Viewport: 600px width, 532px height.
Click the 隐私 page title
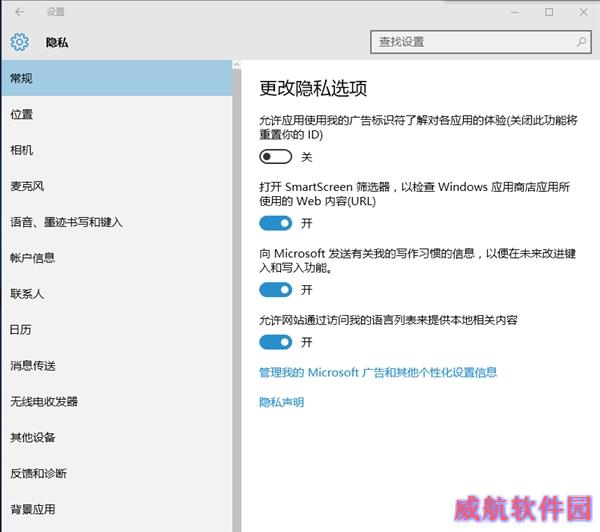[57, 42]
